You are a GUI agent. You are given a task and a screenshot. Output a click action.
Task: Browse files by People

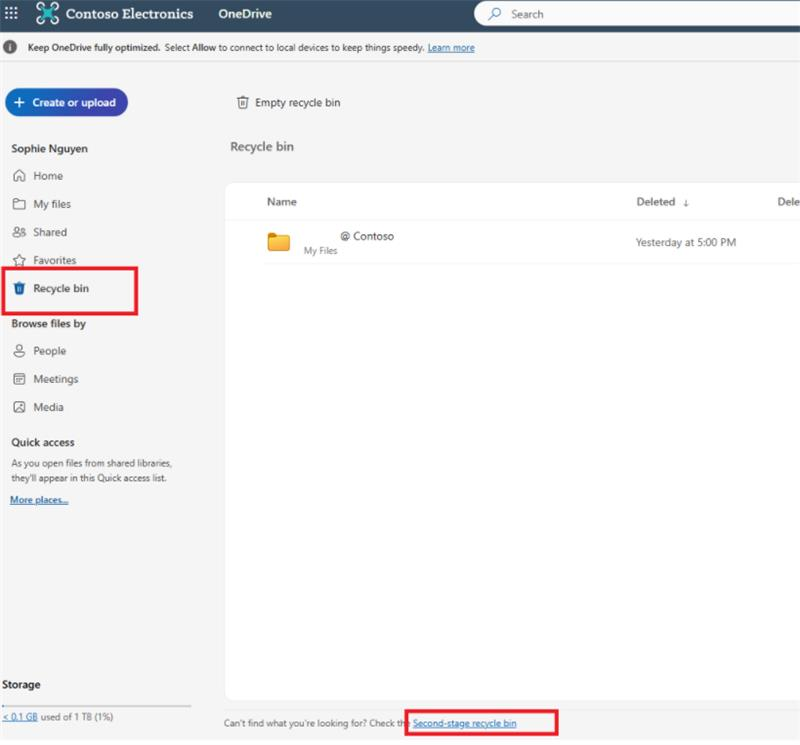point(49,351)
